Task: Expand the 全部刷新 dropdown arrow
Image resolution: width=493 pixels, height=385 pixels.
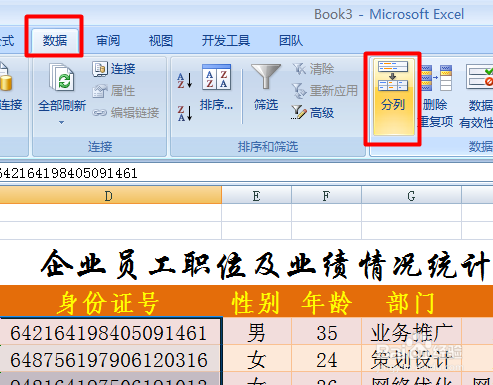Action: tap(61, 123)
